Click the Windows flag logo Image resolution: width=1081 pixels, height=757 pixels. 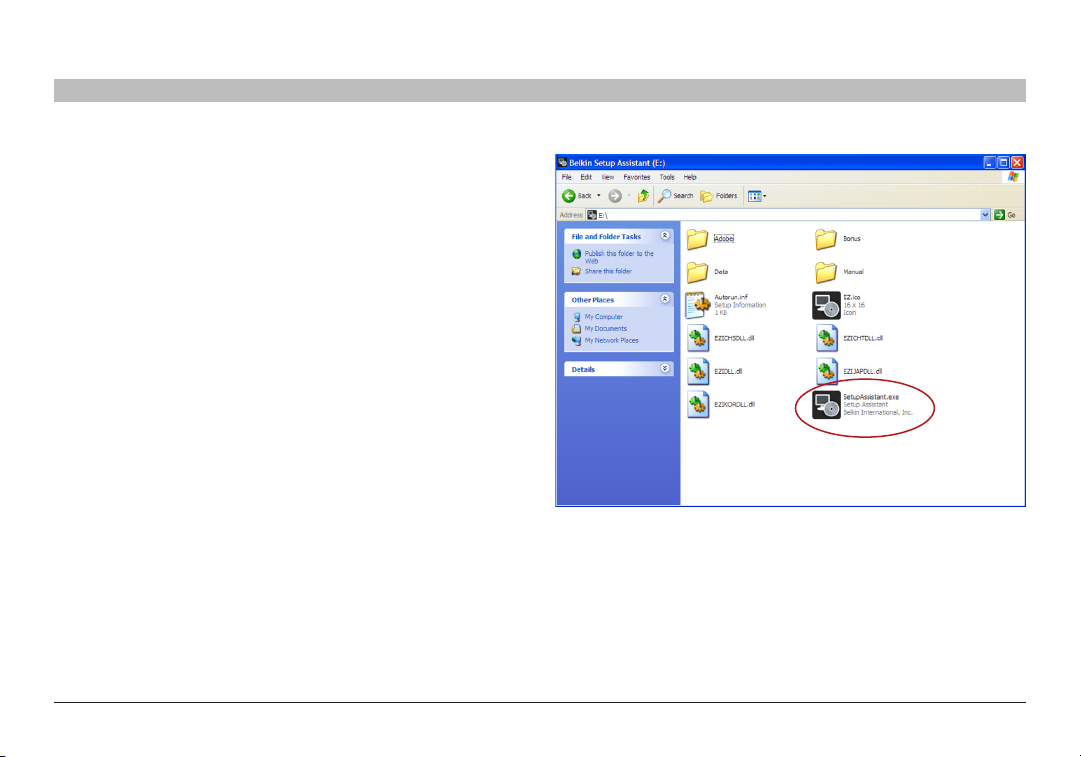(1013, 177)
